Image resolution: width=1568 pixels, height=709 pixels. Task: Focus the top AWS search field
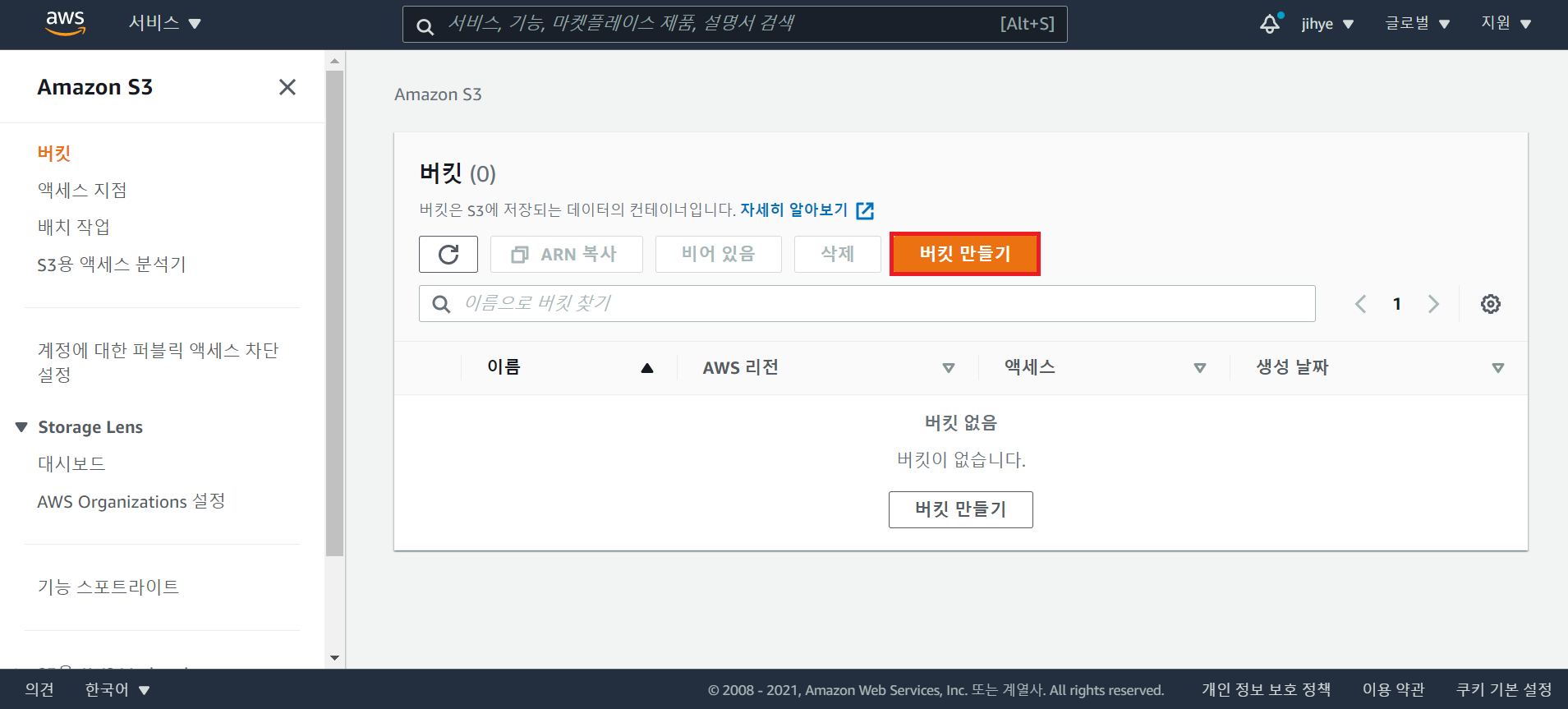click(734, 24)
